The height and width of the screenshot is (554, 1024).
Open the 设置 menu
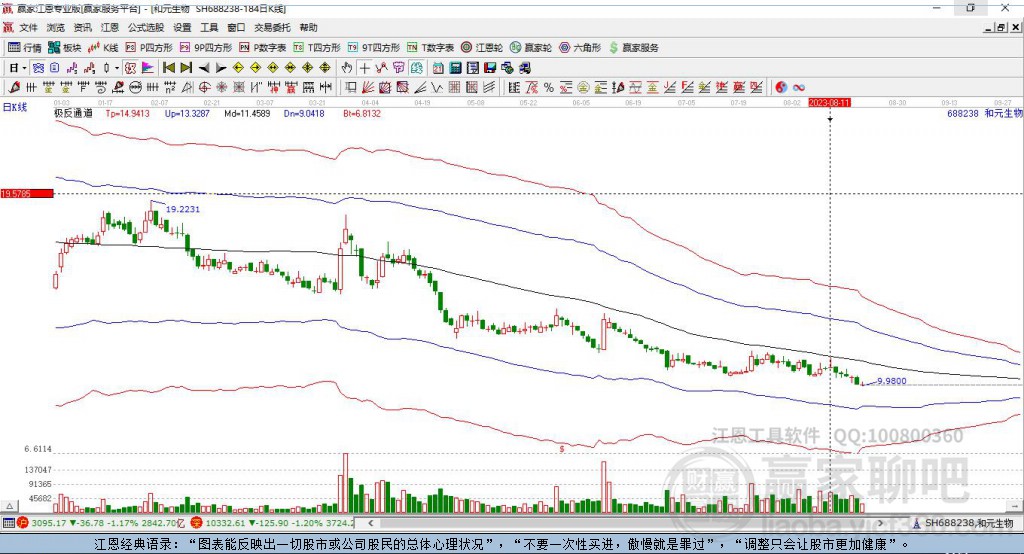[182, 27]
